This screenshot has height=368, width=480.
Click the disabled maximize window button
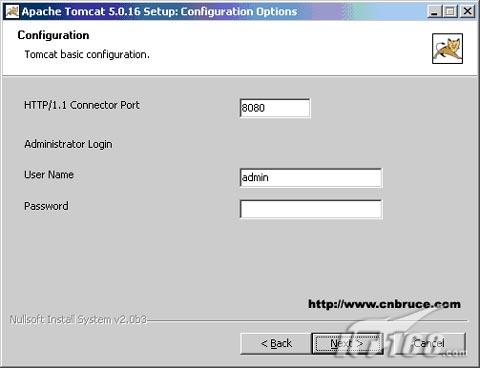click(450, 12)
